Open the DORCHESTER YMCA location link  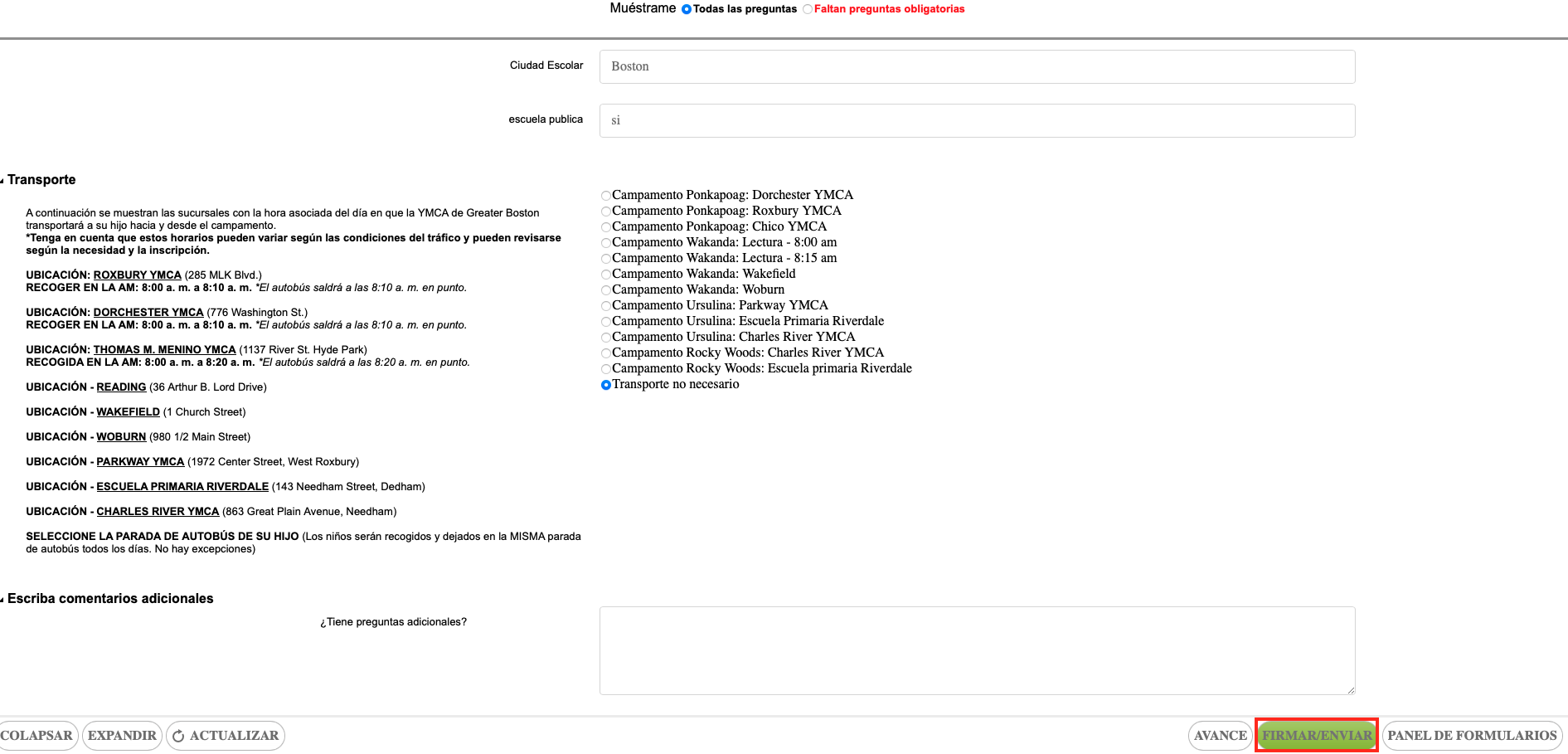[148, 313]
